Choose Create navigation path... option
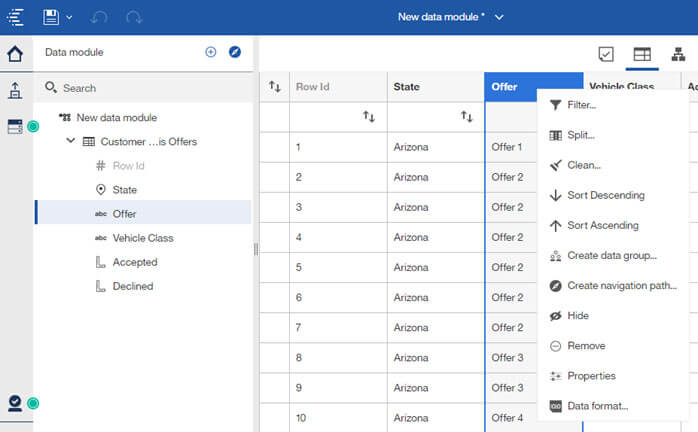This screenshot has width=698, height=432. [x=612, y=285]
